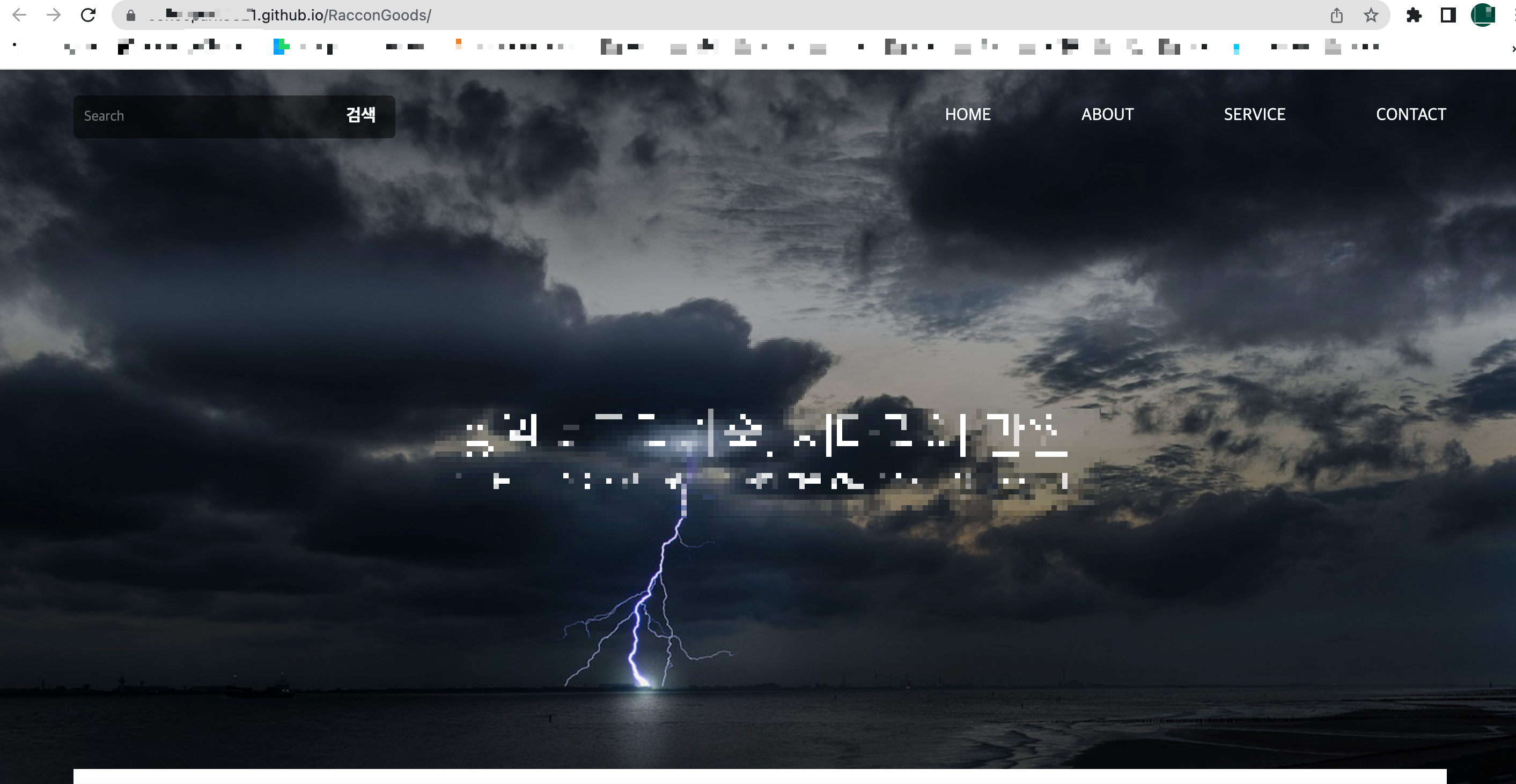The height and width of the screenshot is (784, 1516).
Task: View site info via padlock icon
Action: tap(131, 16)
